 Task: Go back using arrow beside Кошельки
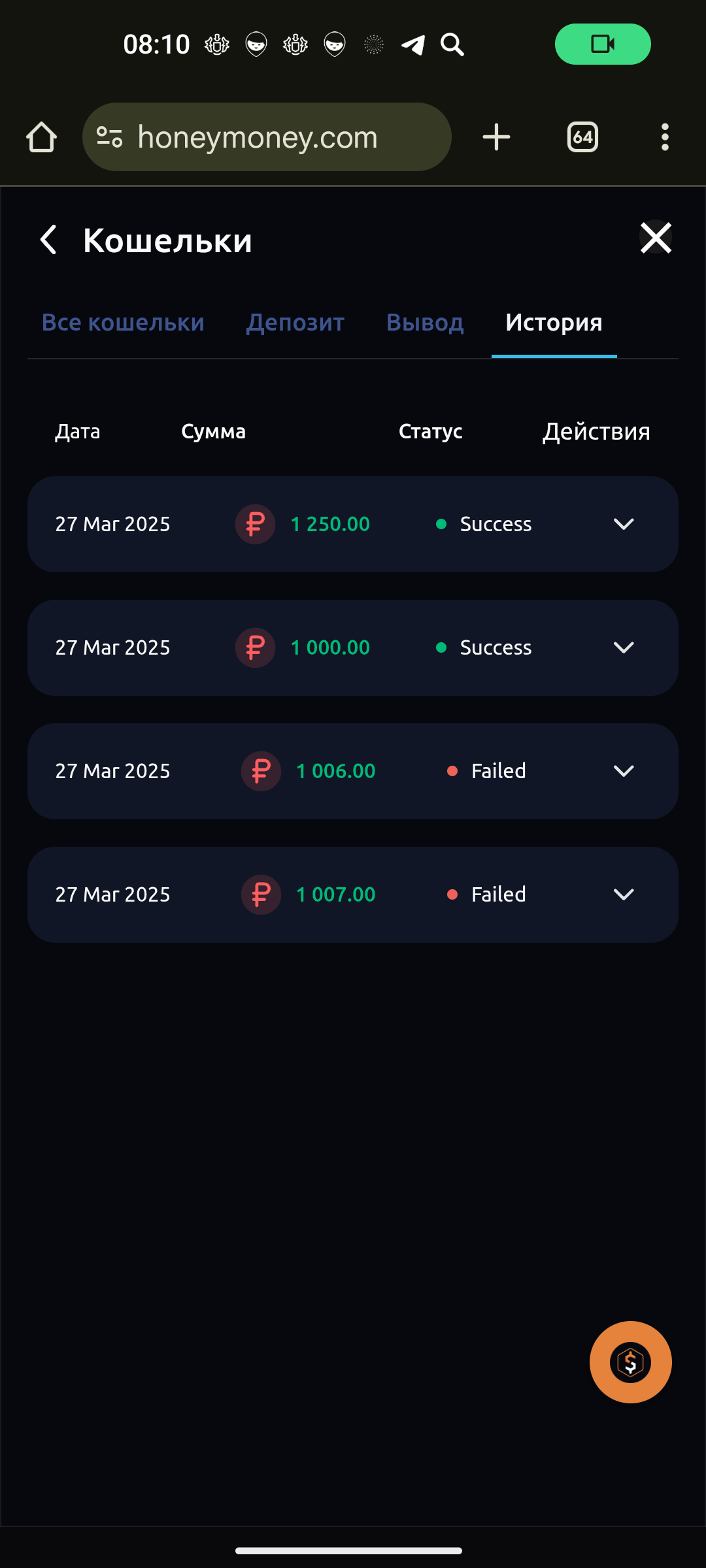48,239
